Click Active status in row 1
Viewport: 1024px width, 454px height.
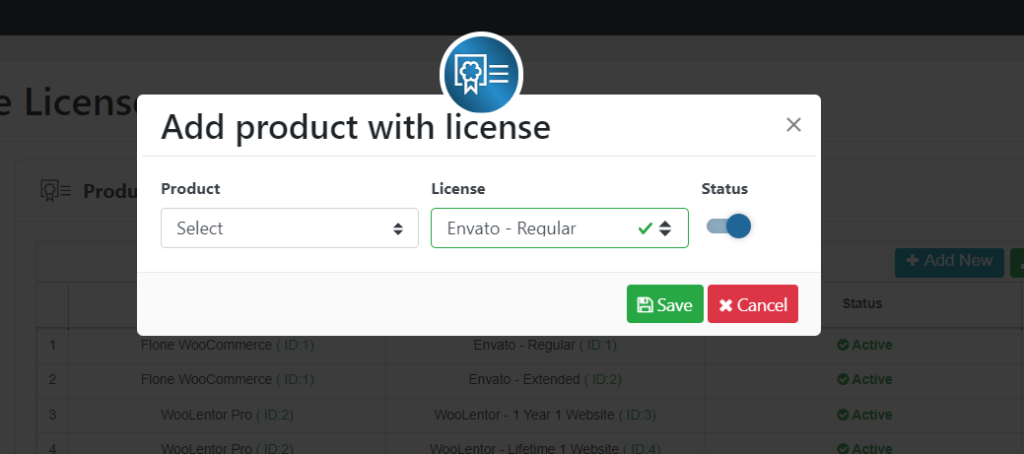coord(865,345)
